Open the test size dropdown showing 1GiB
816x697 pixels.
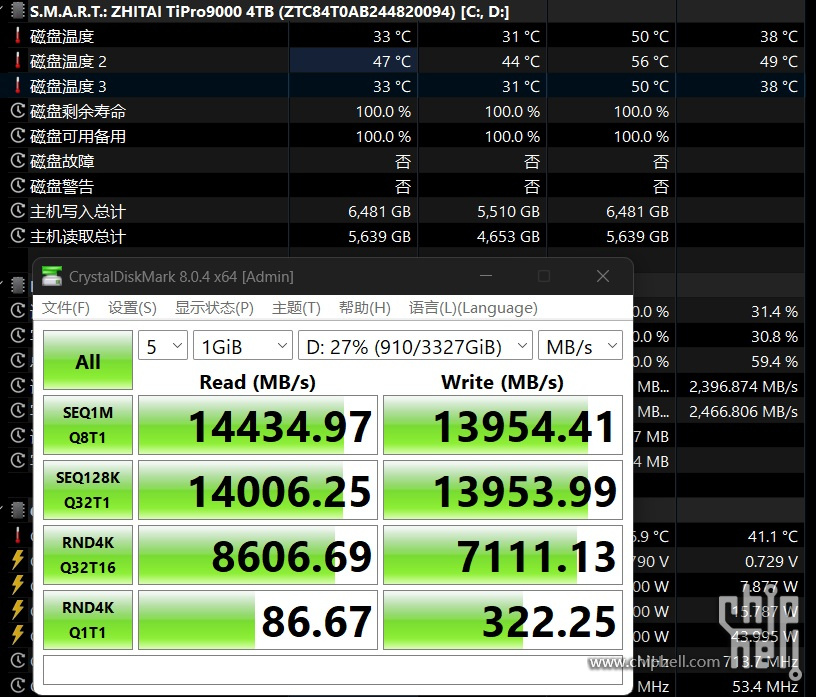click(x=243, y=346)
